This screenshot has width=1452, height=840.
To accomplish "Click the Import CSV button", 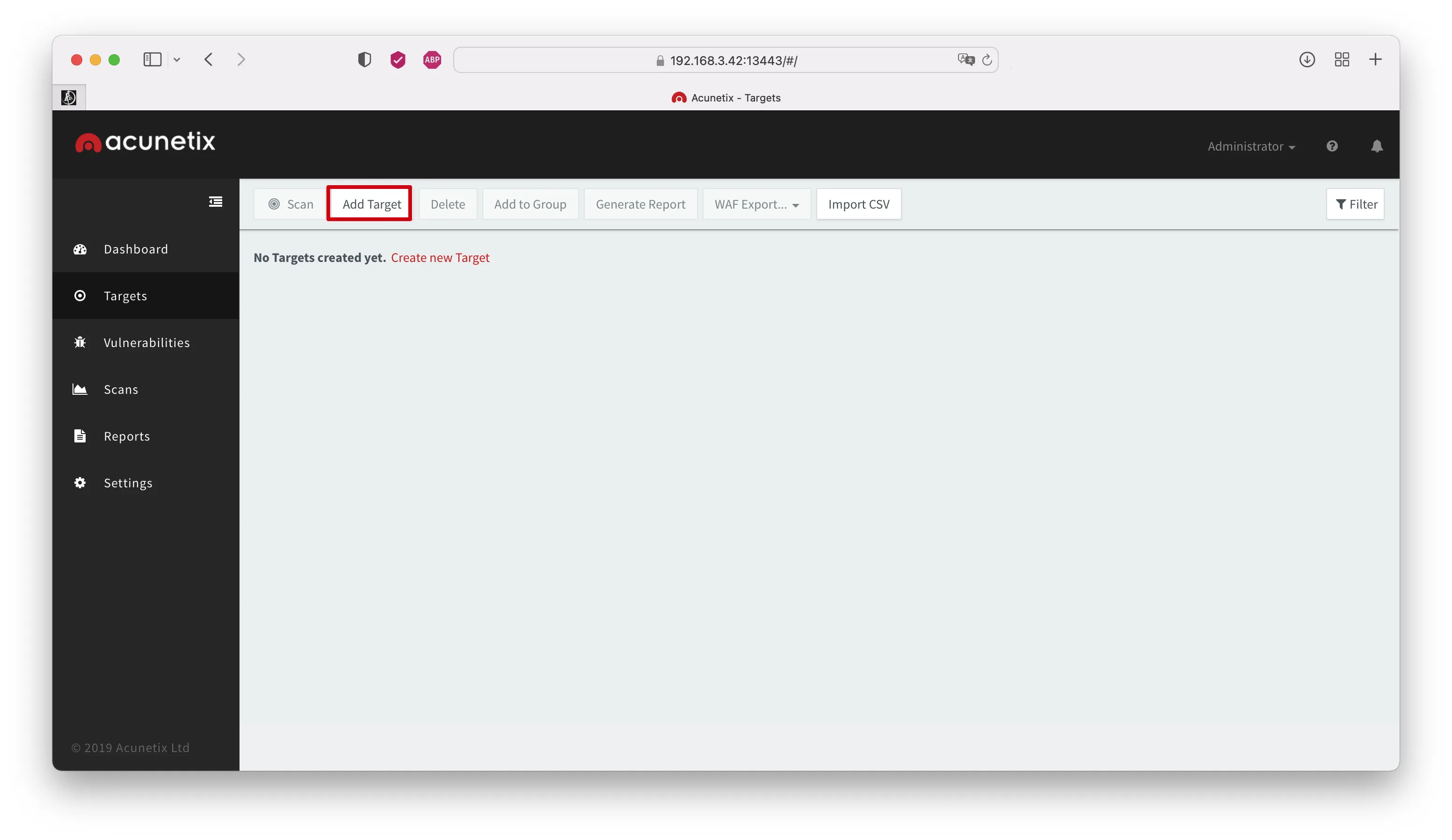I will click(x=858, y=204).
